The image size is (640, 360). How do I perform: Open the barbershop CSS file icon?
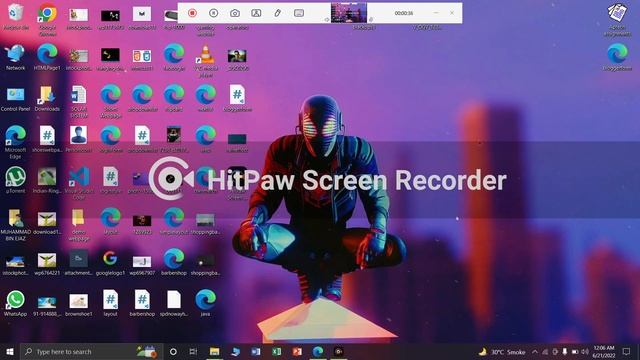coord(142,303)
